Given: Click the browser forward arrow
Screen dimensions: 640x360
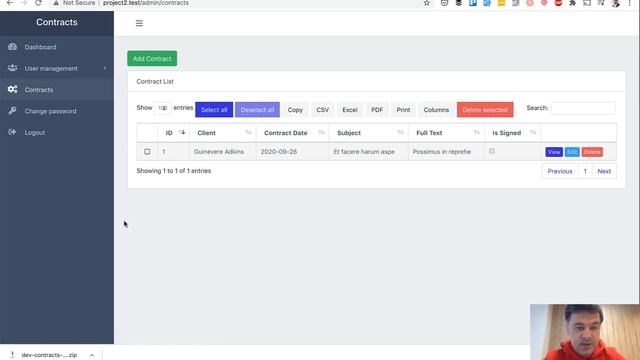Looking at the screenshot, I should [24, 3].
